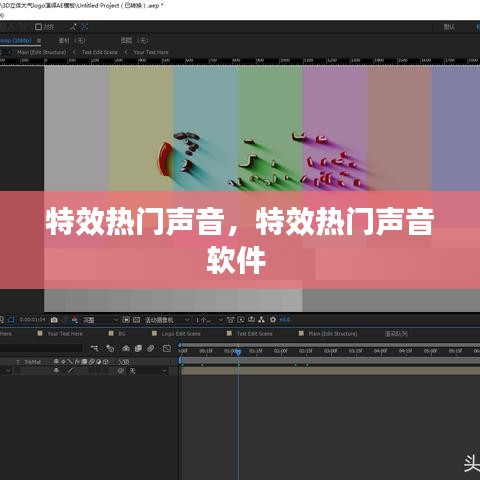The height and width of the screenshot is (480, 480).
Task: Reset exposure with the aperture icon
Action: pyautogui.click(x=273, y=320)
